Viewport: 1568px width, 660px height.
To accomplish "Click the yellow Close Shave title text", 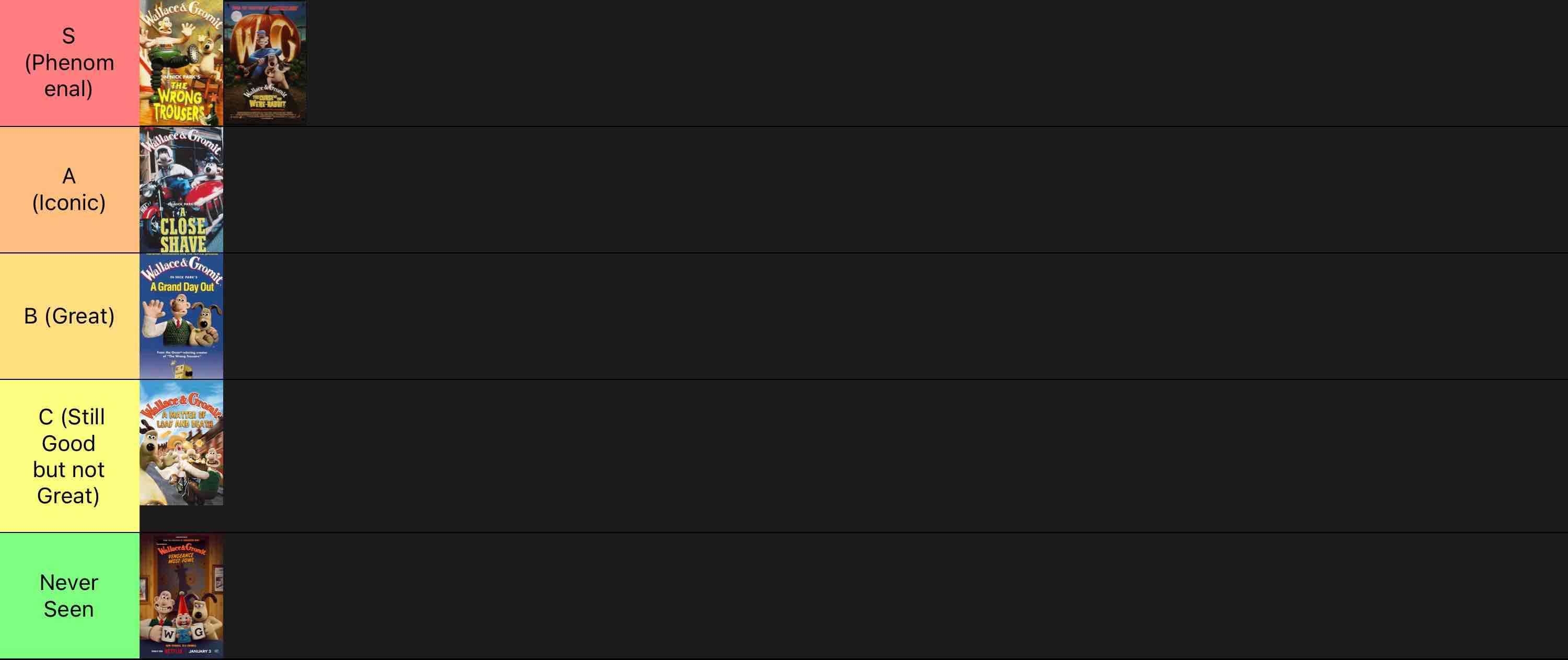I will 182,235.
